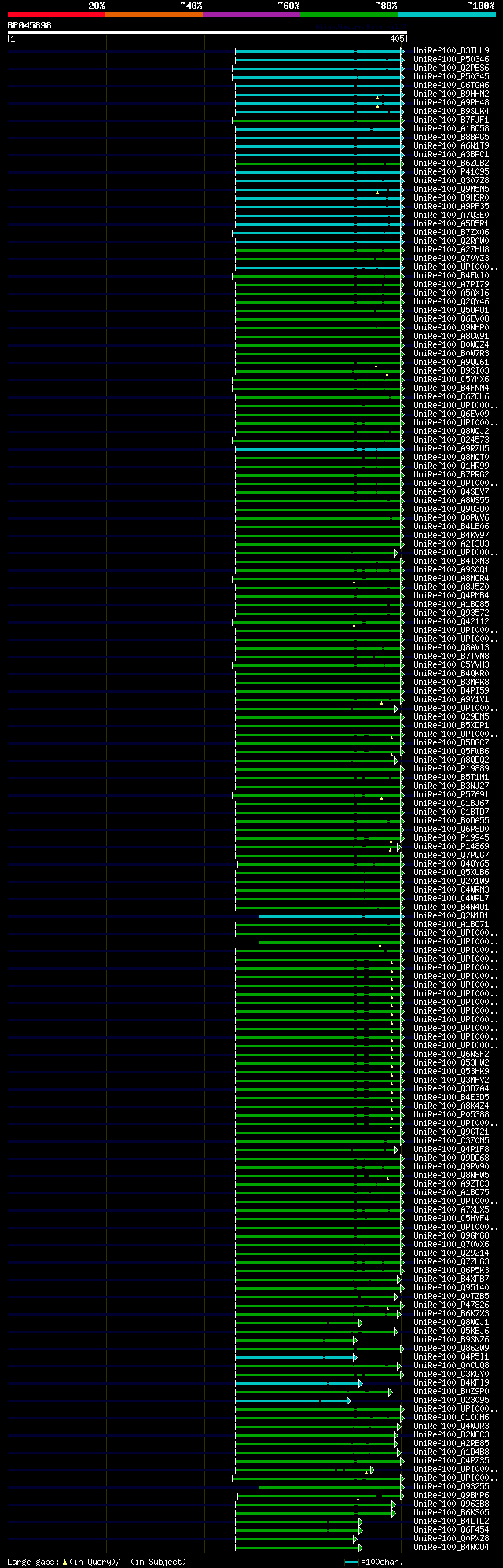The height and width of the screenshot is (1568, 503).
Task: Choose the UniRef100_A6N1T9 entry
Action: (x=451, y=145)
